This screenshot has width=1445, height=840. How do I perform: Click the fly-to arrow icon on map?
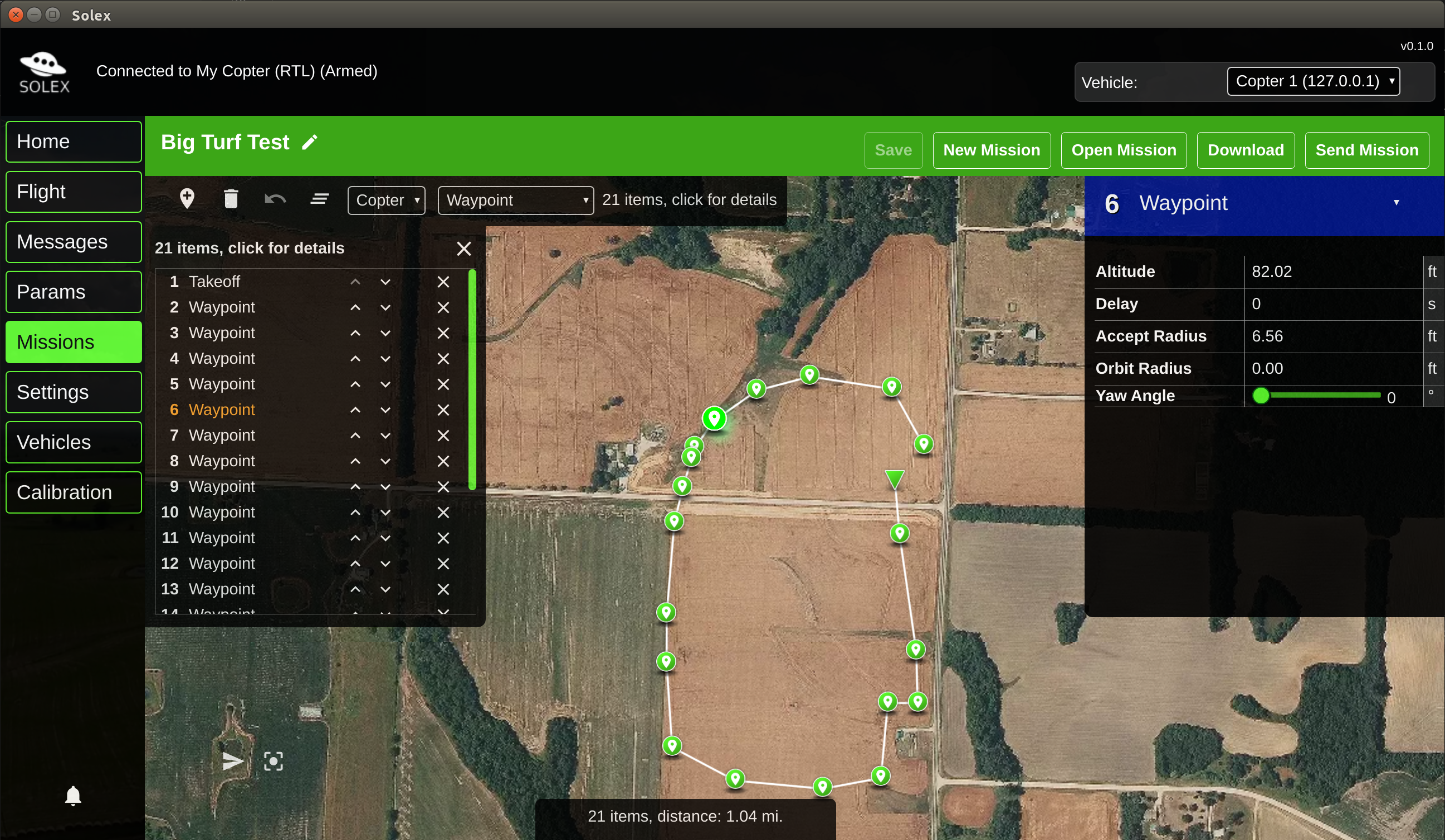click(x=233, y=761)
